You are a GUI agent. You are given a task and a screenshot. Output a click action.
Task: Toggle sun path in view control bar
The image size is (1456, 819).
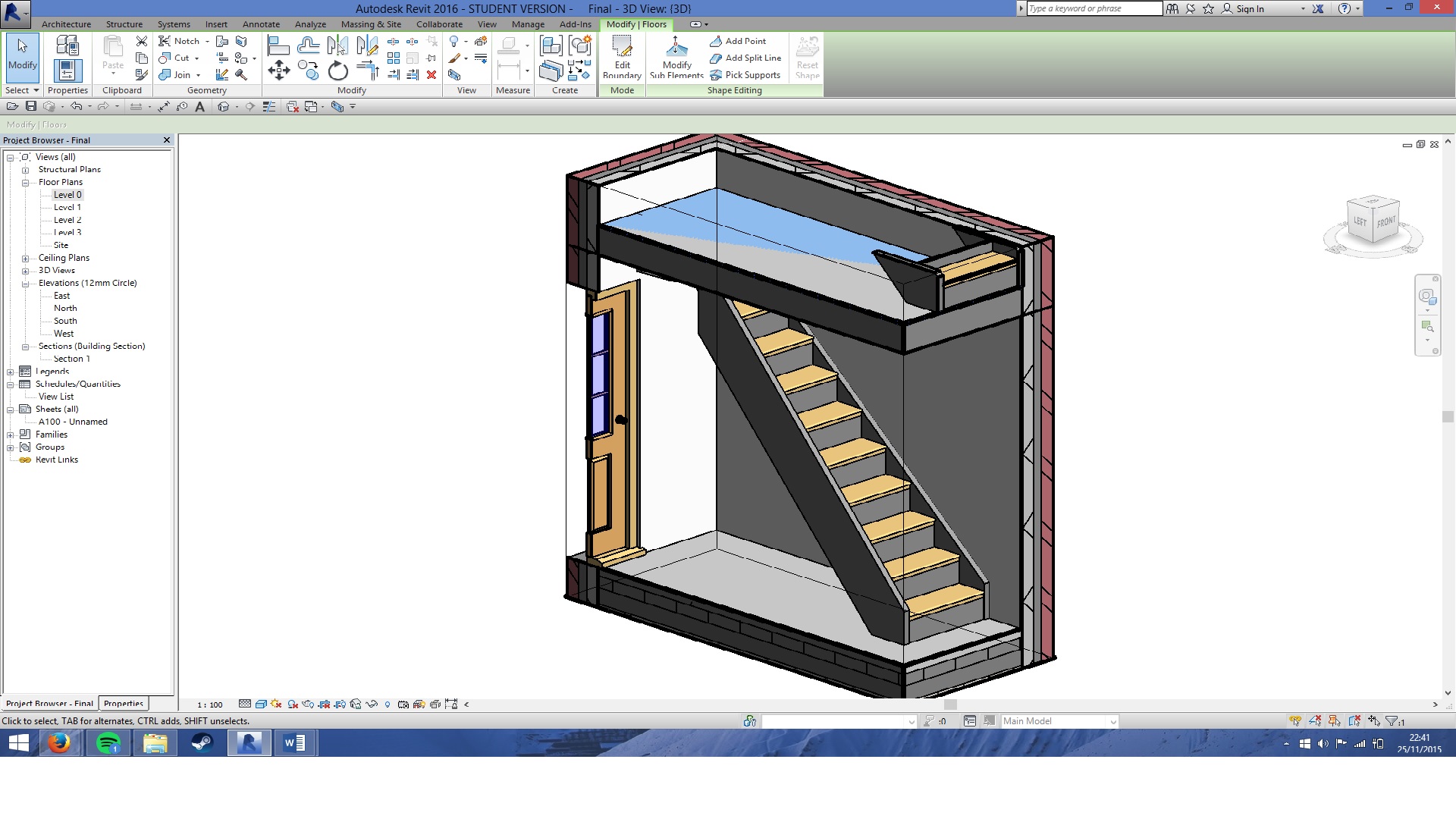coord(276,704)
